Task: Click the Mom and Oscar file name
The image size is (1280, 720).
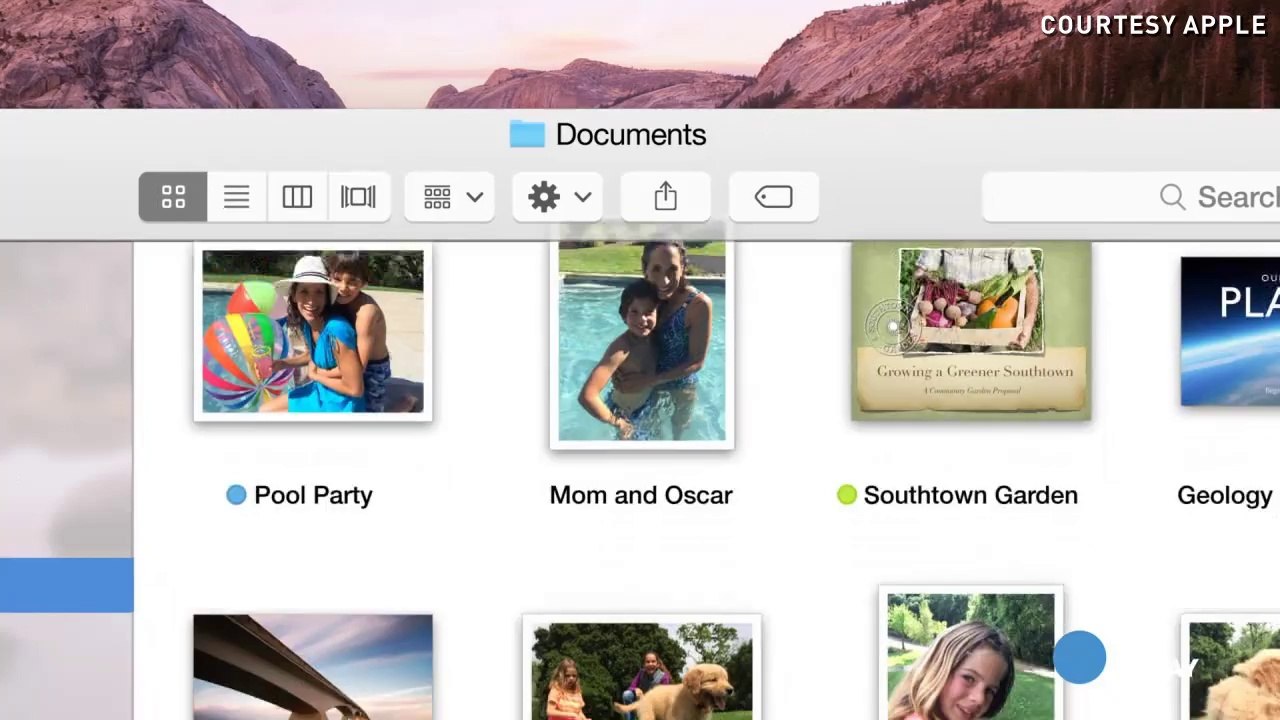Action: [641, 495]
